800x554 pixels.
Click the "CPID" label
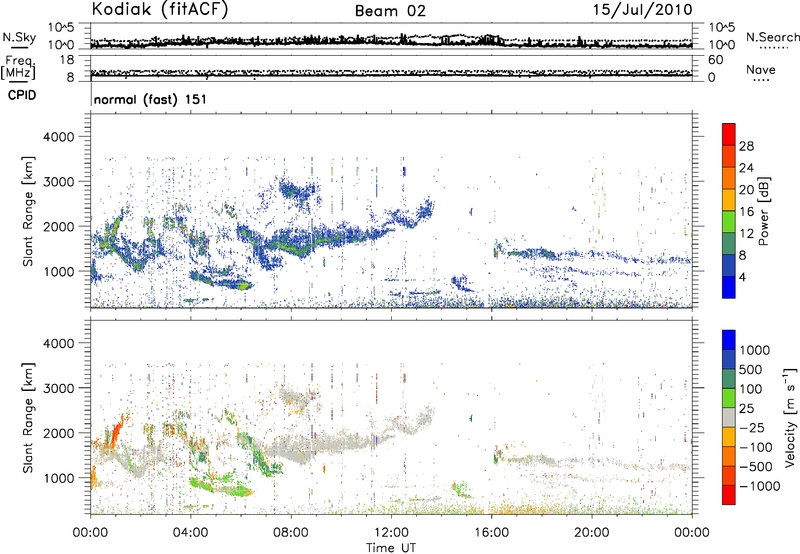click(x=22, y=95)
